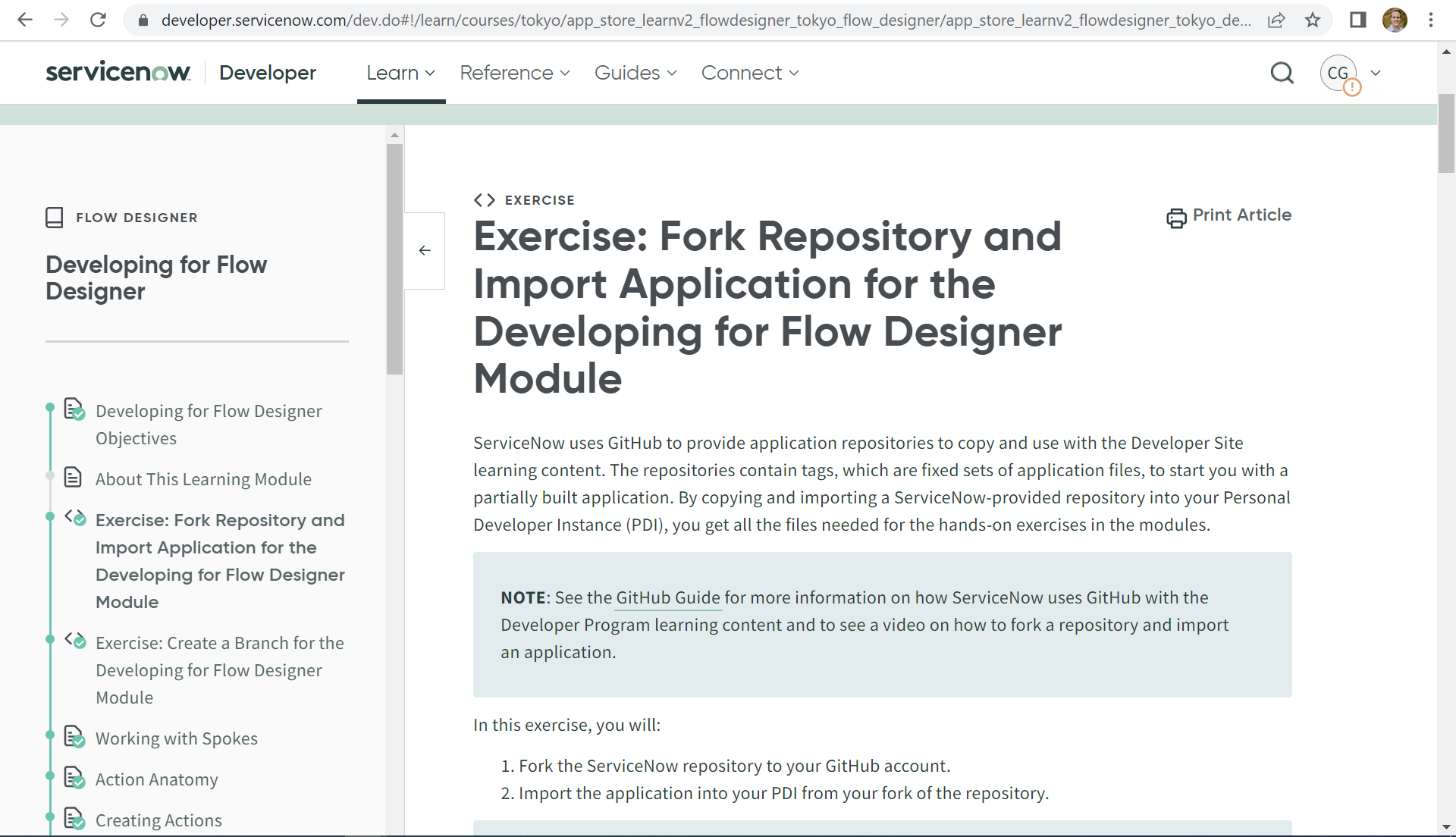Image resolution: width=1456 pixels, height=837 pixels.
Task: Collapse sidebar with left arrow button
Action: click(425, 250)
